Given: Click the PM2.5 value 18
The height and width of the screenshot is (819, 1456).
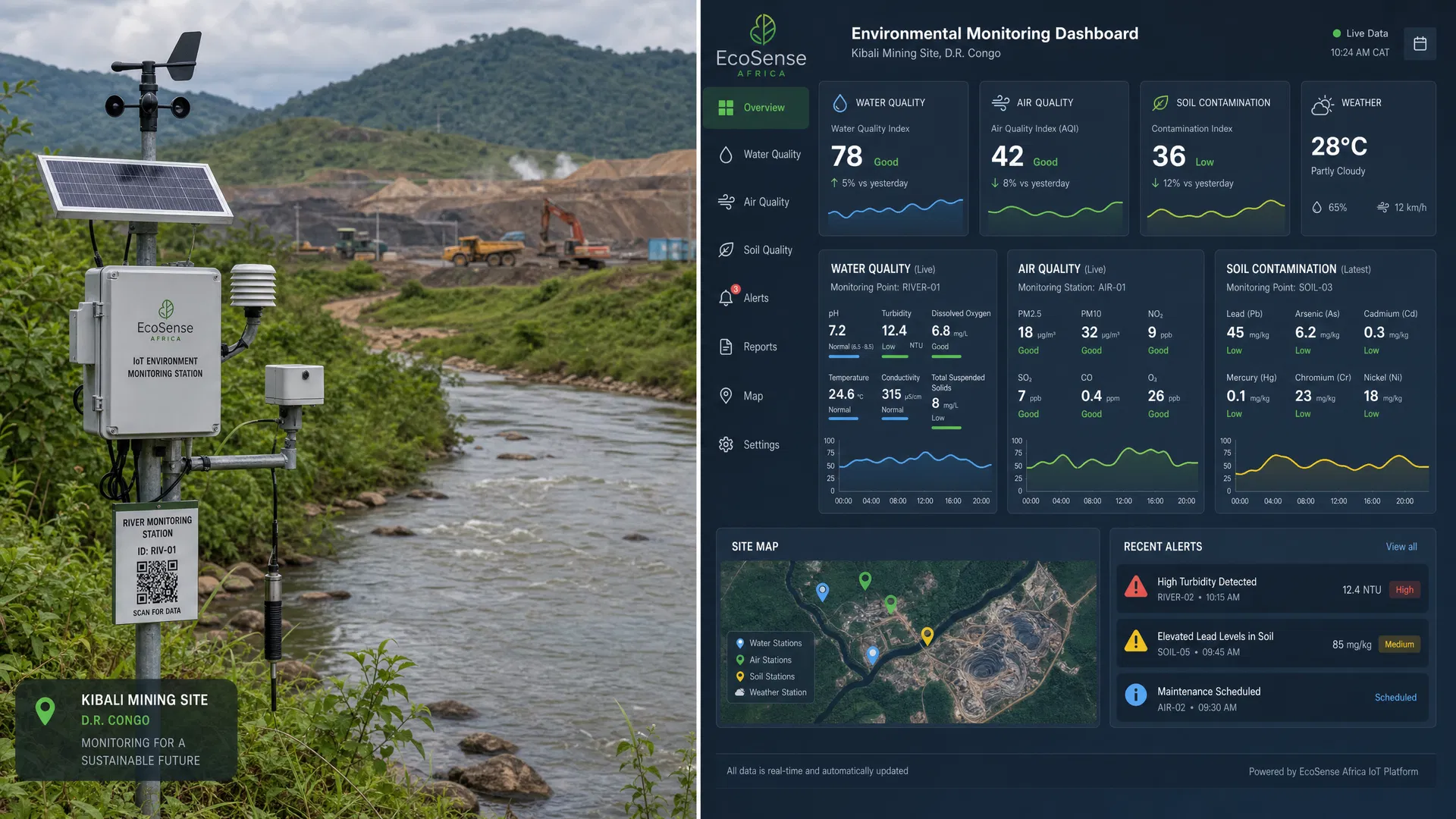Looking at the screenshot, I should tap(1025, 333).
